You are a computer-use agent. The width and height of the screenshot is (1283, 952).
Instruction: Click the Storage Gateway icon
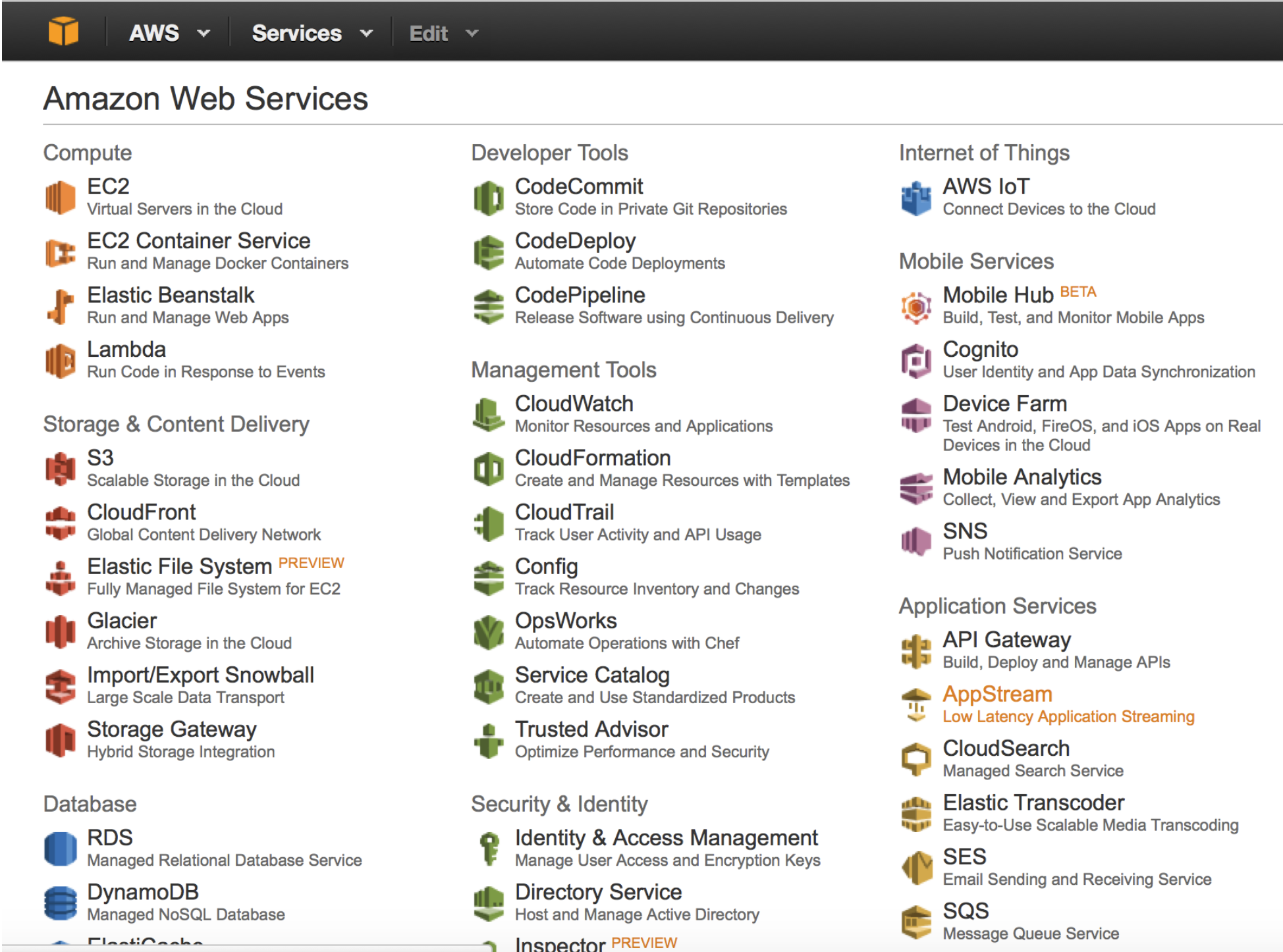point(61,740)
